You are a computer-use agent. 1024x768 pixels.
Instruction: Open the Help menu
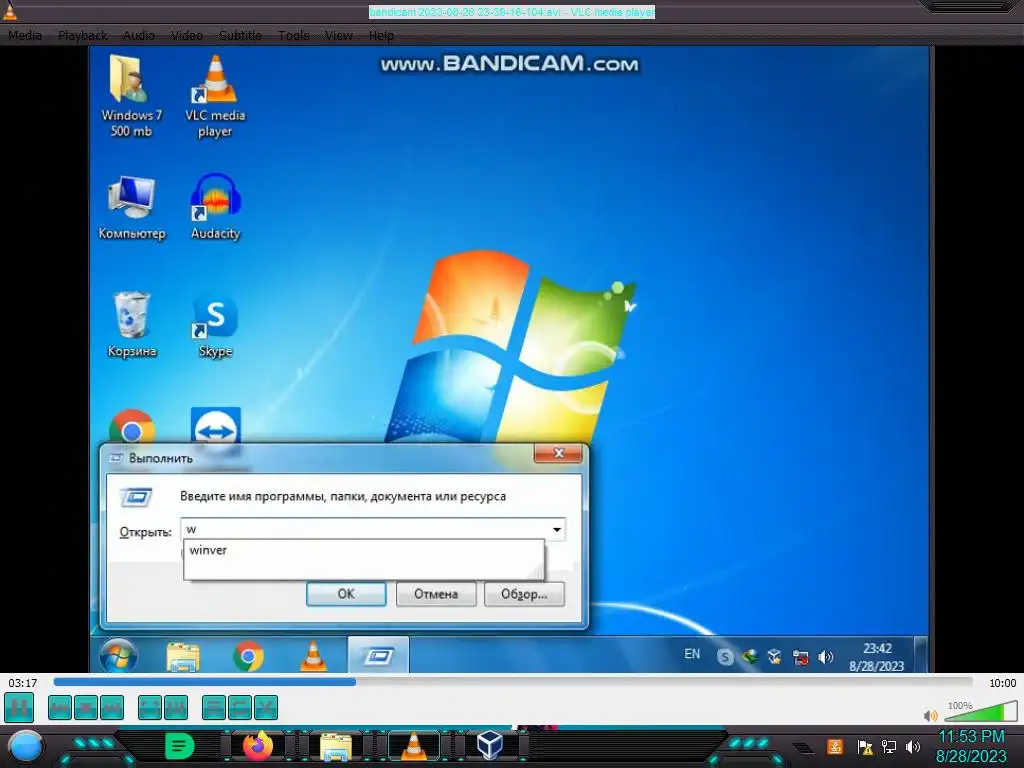point(381,35)
